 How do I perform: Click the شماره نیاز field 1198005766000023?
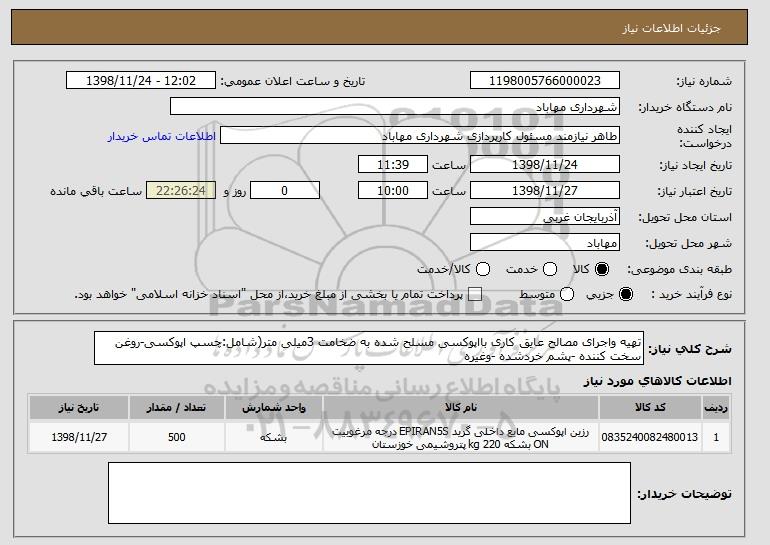click(x=545, y=81)
